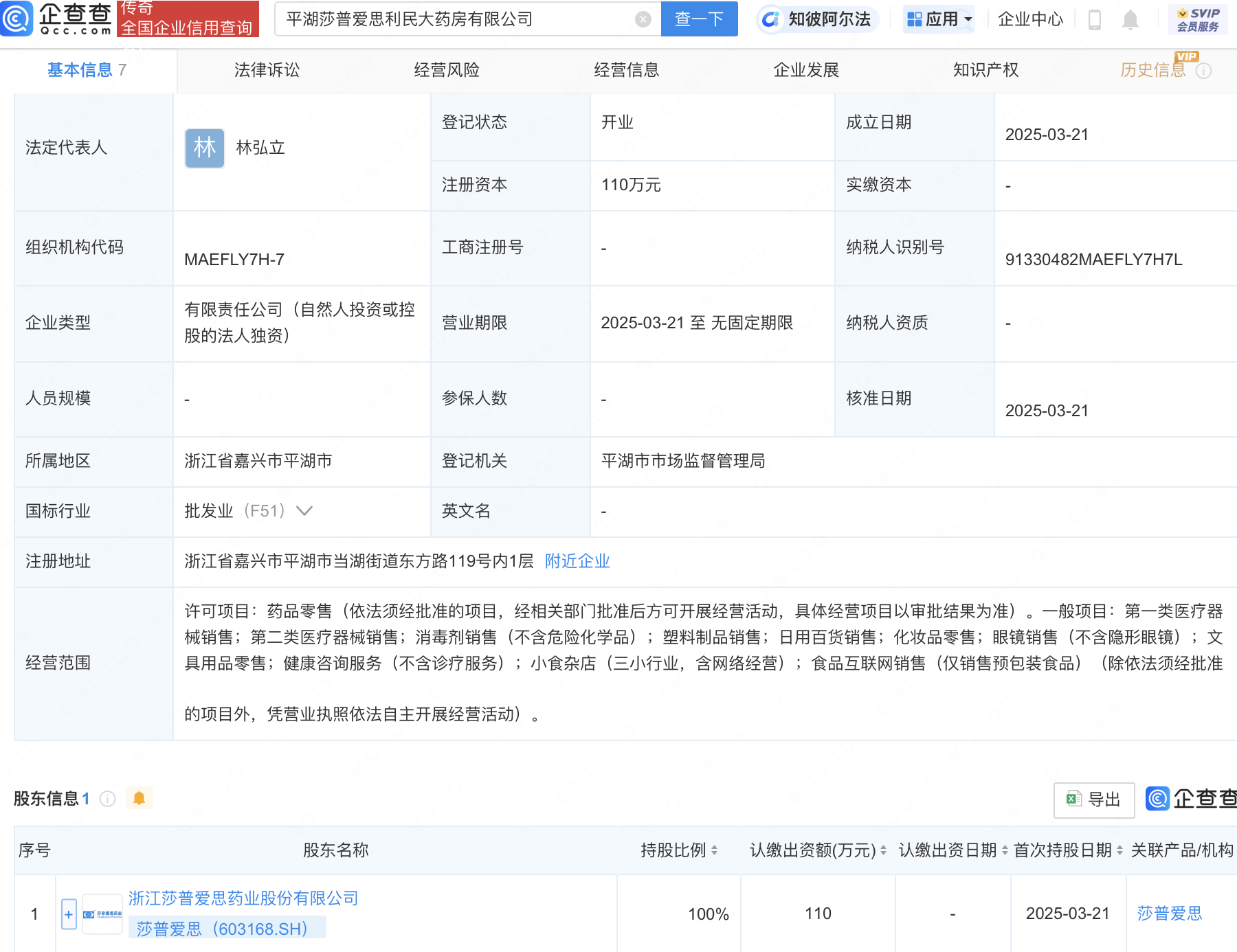Select business term 2025-03-21 至 无固定期限
The width and height of the screenshot is (1237, 952).
click(x=697, y=323)
